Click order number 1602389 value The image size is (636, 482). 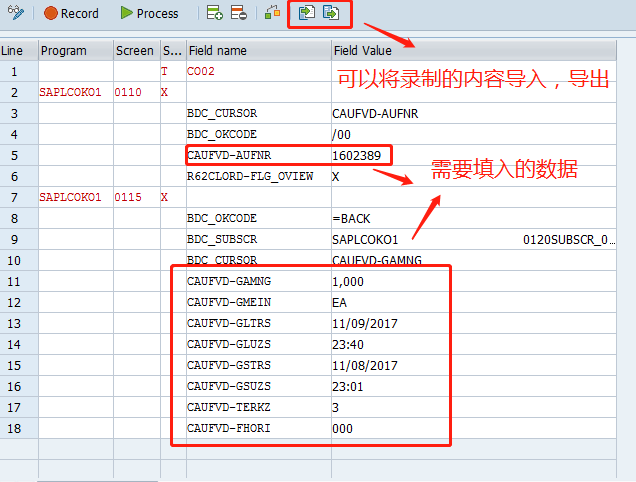click(357, 155)
